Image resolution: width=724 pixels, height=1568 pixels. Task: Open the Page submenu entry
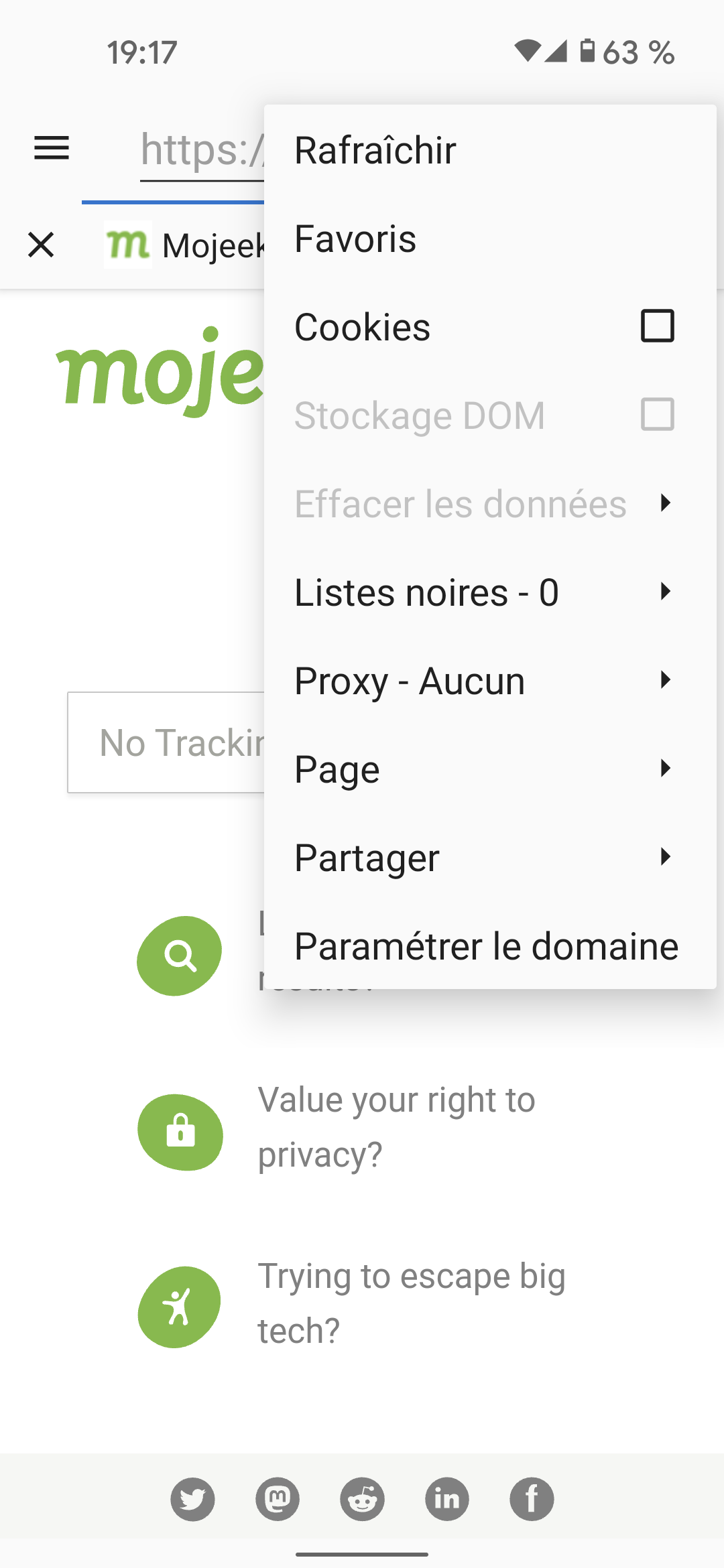pyautogui.click(x=337, y=769)
